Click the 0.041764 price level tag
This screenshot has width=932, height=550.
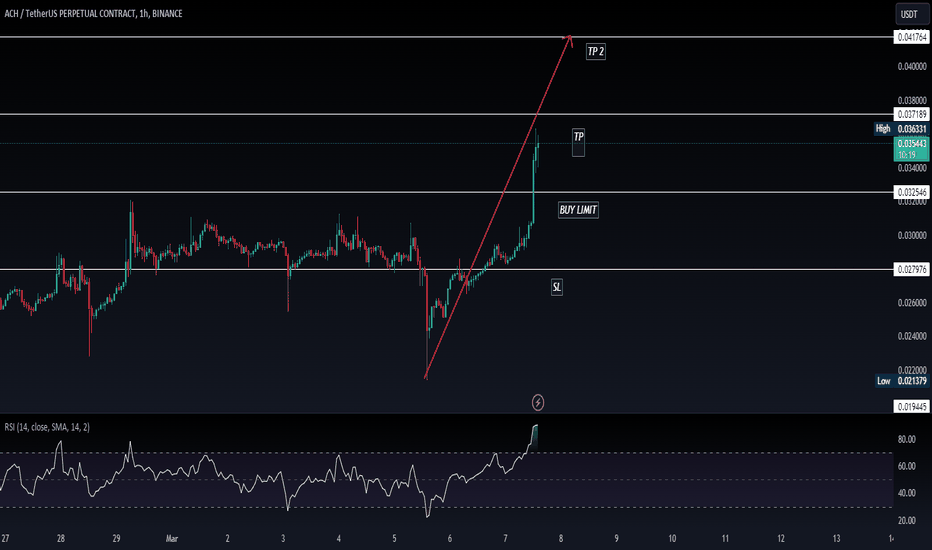[912, 37]
